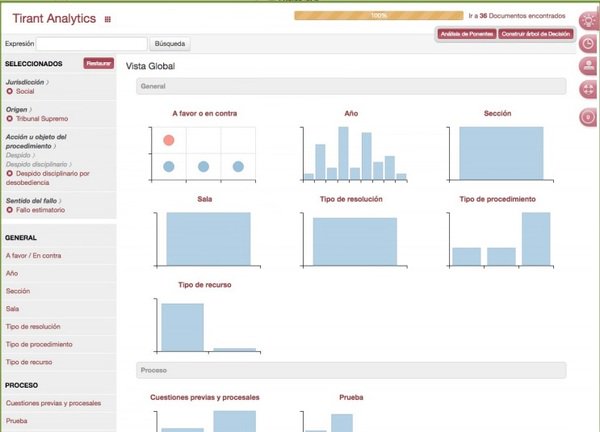This screenshot has width=600, height=432.
Task: Expand the Origen chevron
Action: (31, 109)
